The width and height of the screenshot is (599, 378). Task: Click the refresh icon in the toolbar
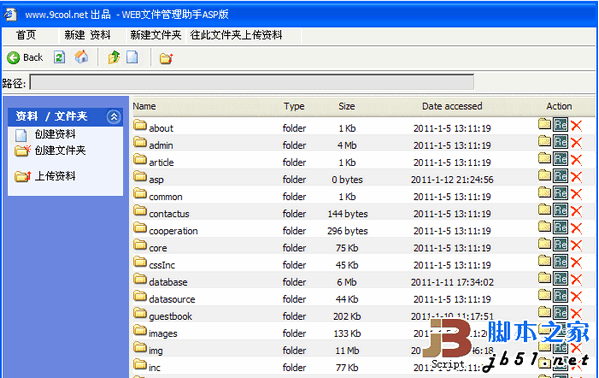click(x=59, y=57)
